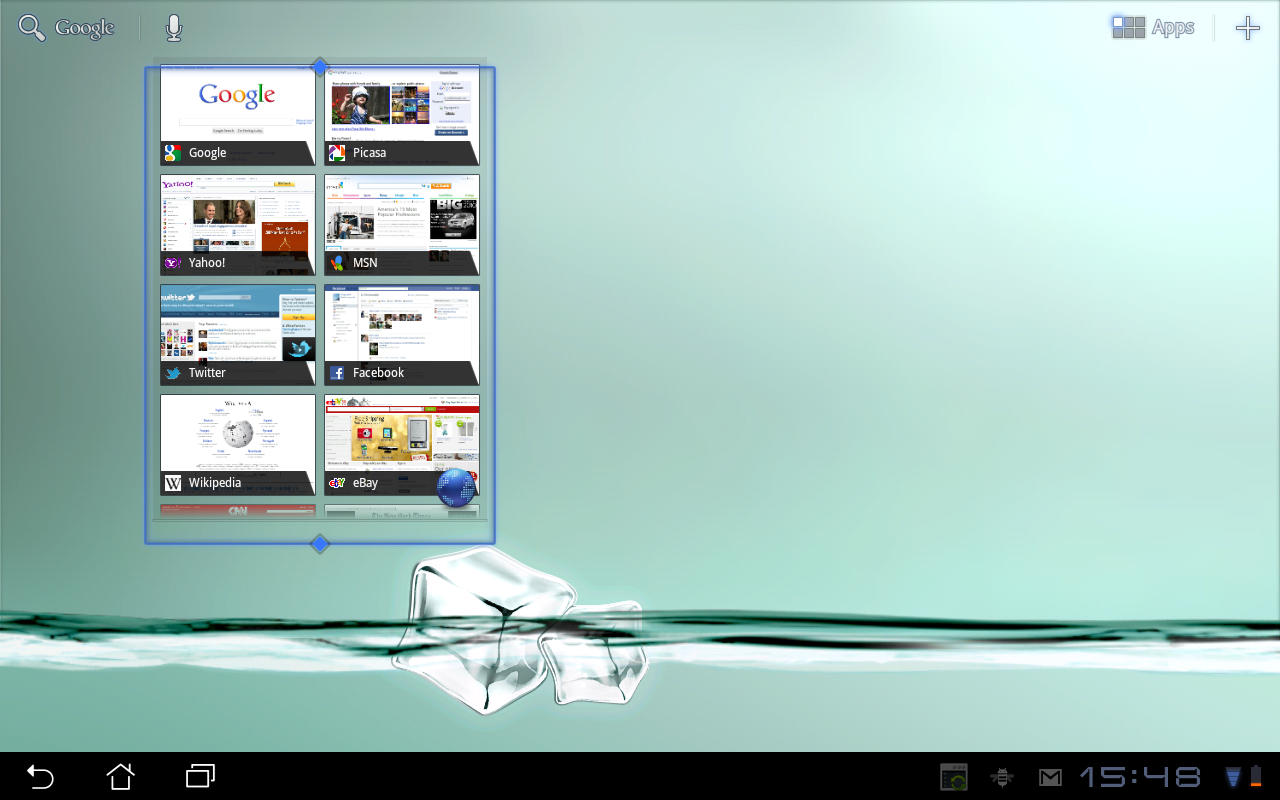Tap the "Google" text in the search bar
The width and height of the screenshot is (1280, 800).
(x=85, y=29)
